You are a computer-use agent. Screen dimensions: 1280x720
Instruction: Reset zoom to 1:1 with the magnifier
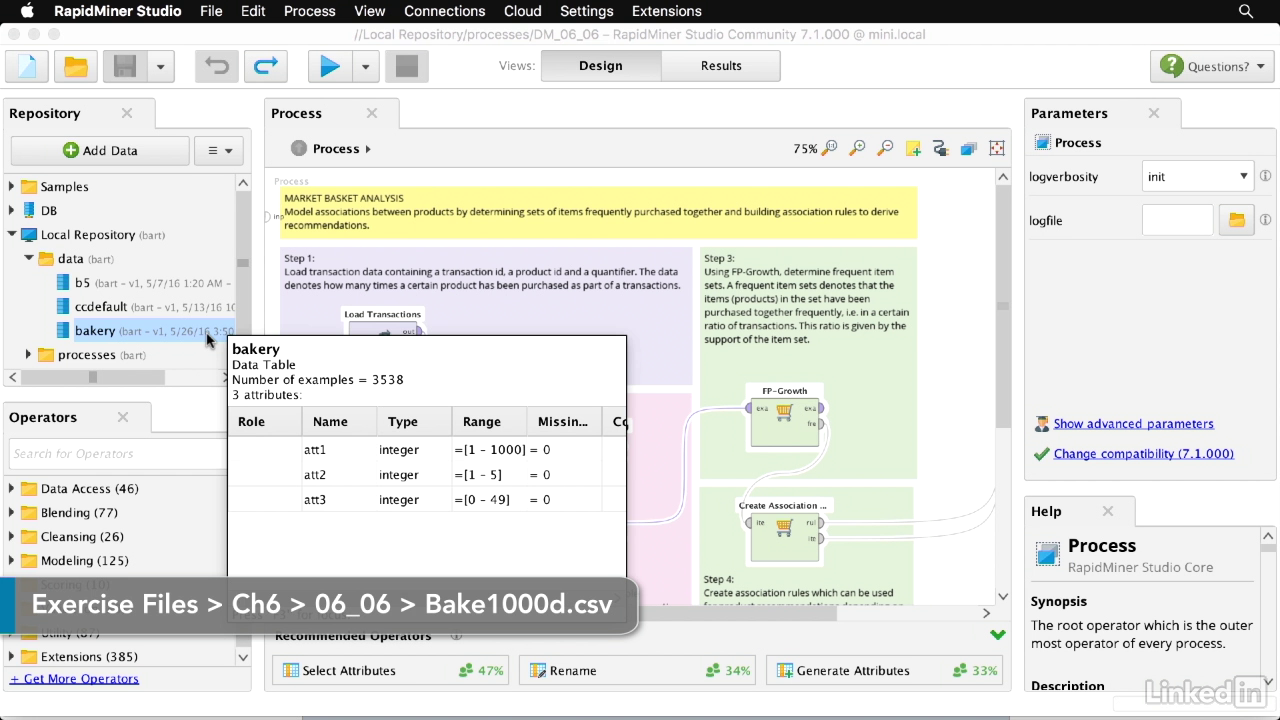[829, 149]
